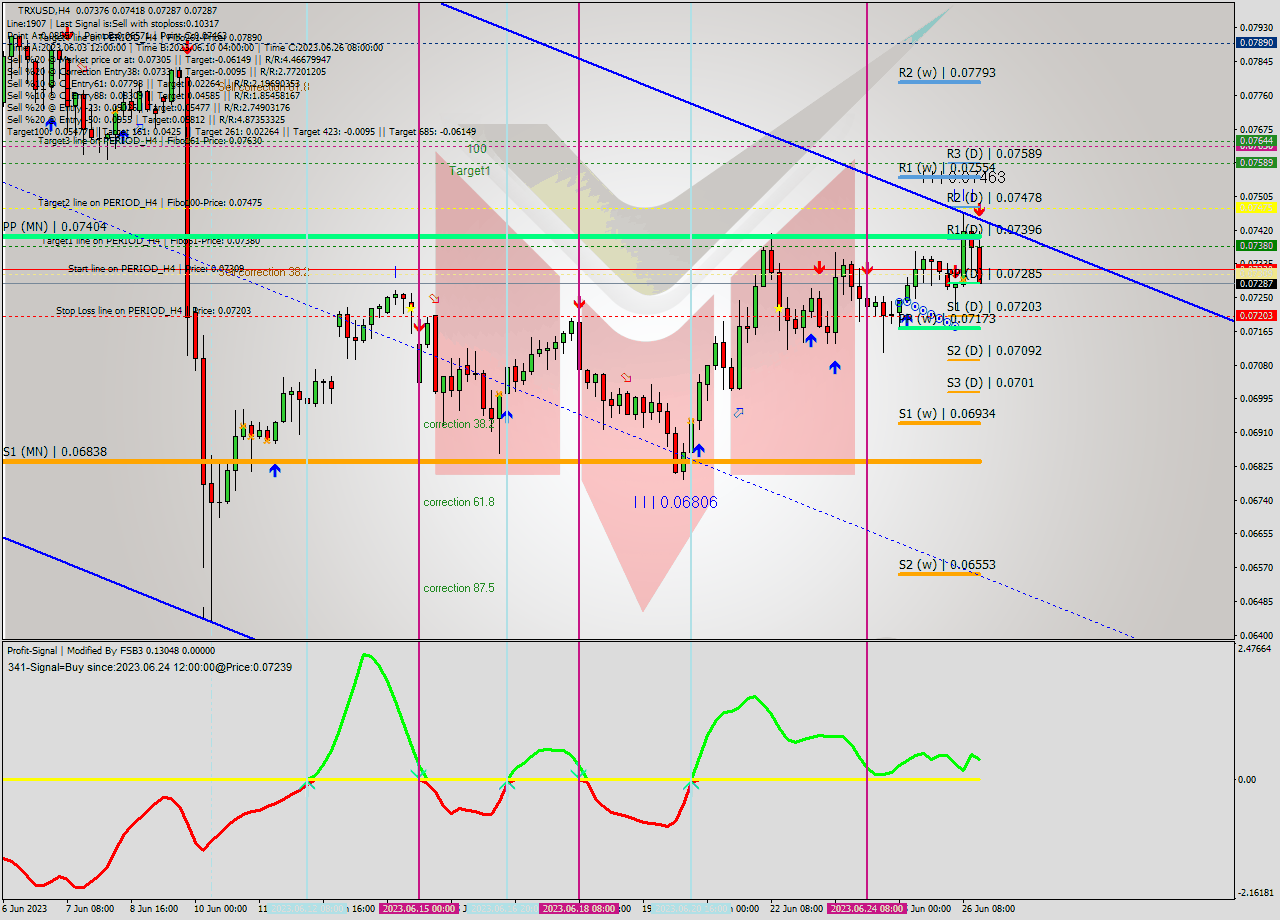Click the '| | | 0.06806' swing low label
This screenshot has height=920, width=1280.
point(676,502)
